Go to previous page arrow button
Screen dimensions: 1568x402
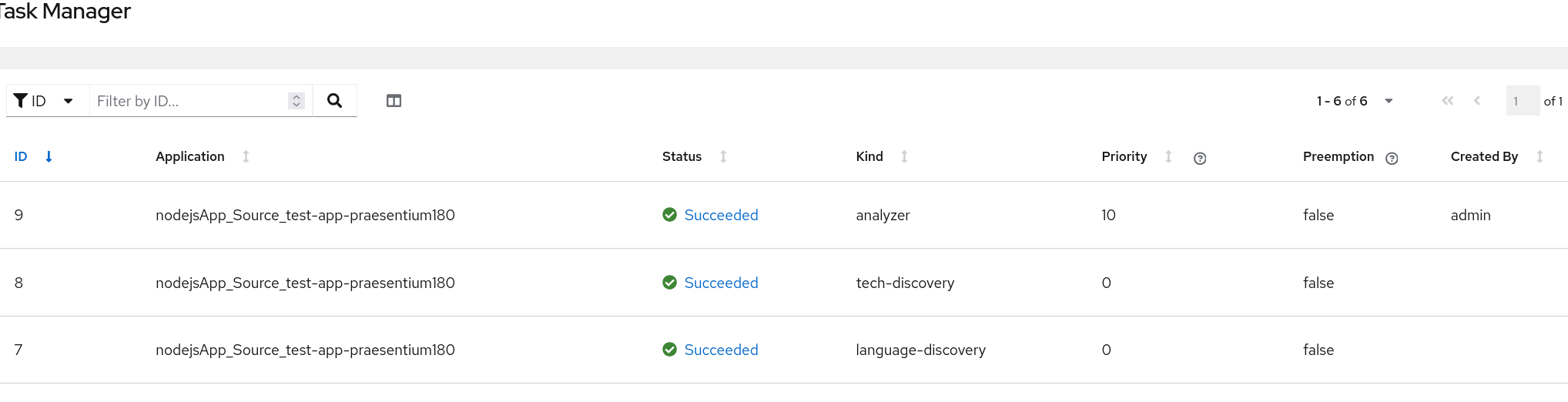click(1476, 101)
